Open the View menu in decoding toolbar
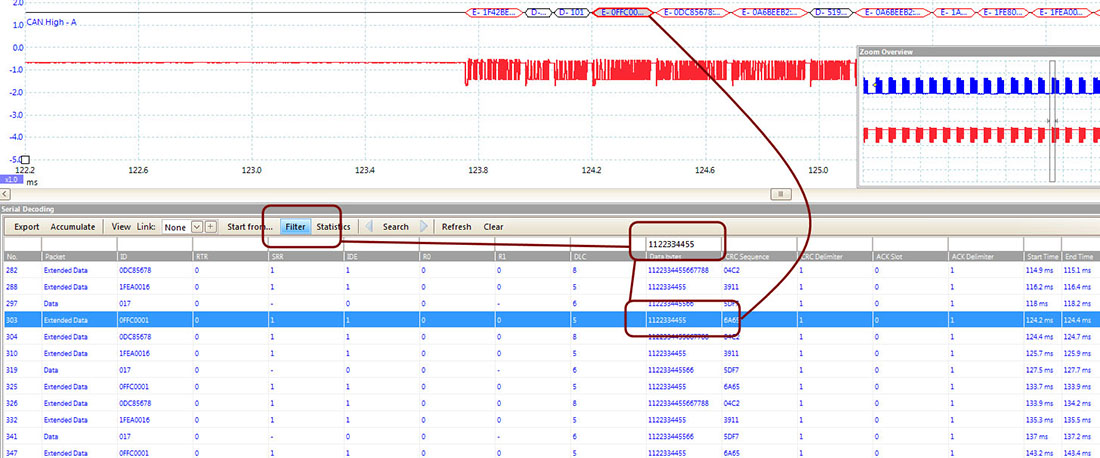1100x458 pixels. (121, 227)
